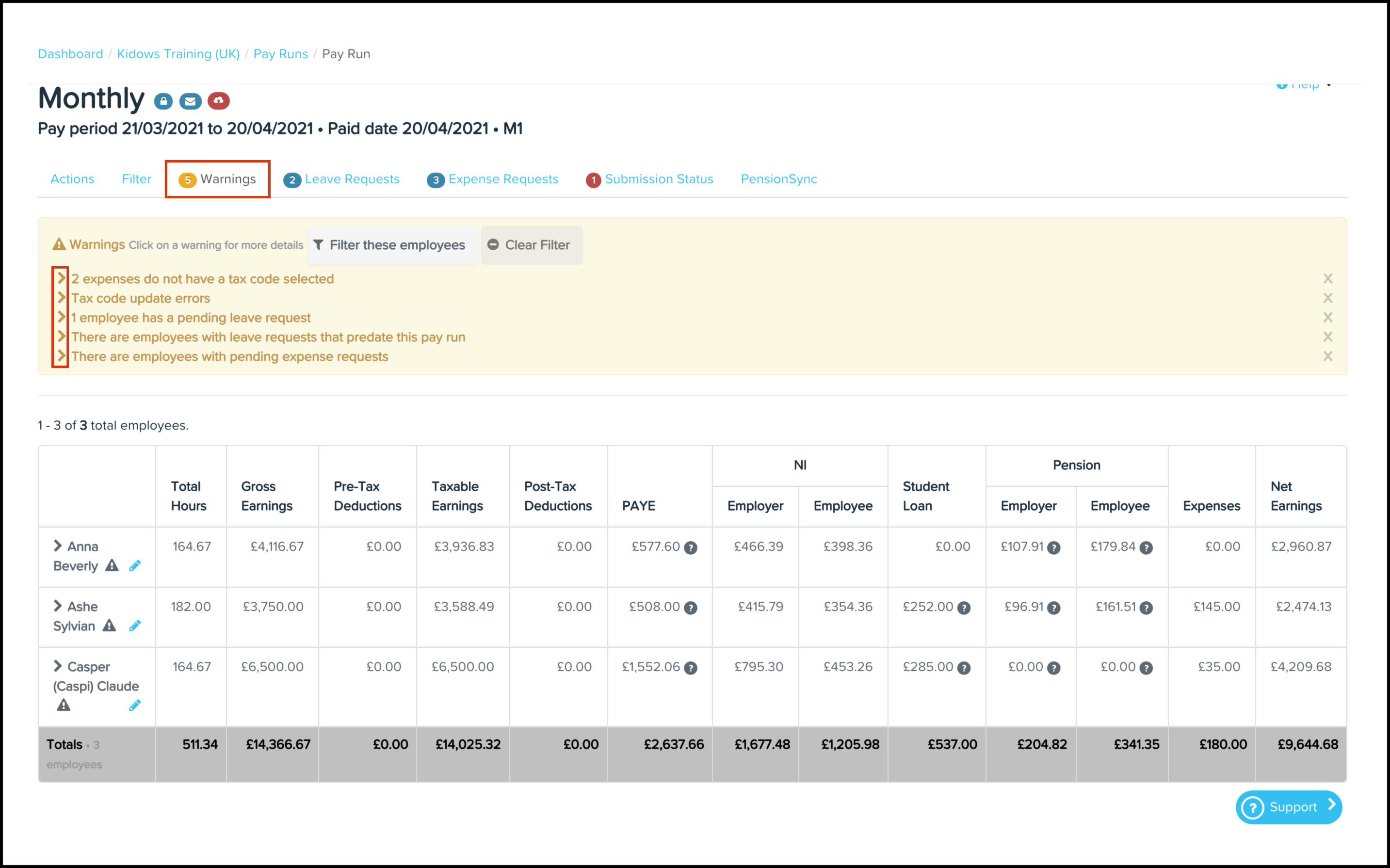Image resolution: width=1390 pixels, height=868 pixels.
Task: Click the red cloud upload icon
Action: pyautogui.click(x=218, y=101)
